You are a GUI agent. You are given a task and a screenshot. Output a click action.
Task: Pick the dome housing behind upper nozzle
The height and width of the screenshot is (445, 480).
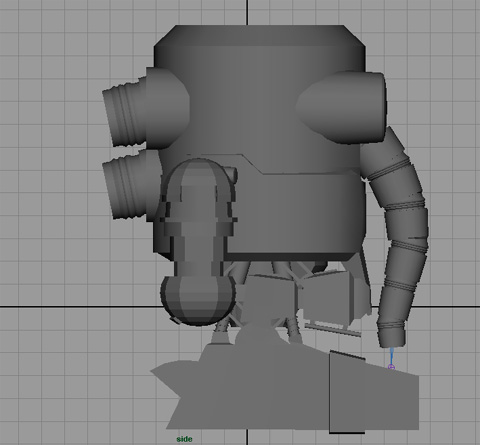coord(167,108)
